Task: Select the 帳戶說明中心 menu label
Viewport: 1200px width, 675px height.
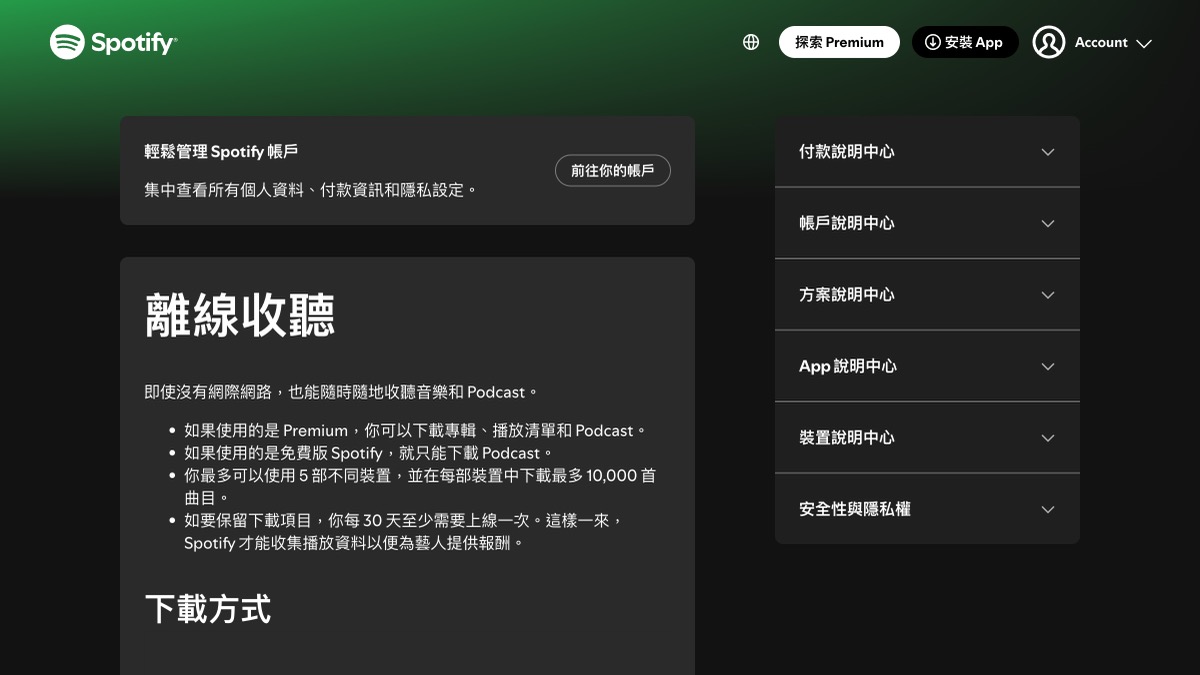Action: 846,223
